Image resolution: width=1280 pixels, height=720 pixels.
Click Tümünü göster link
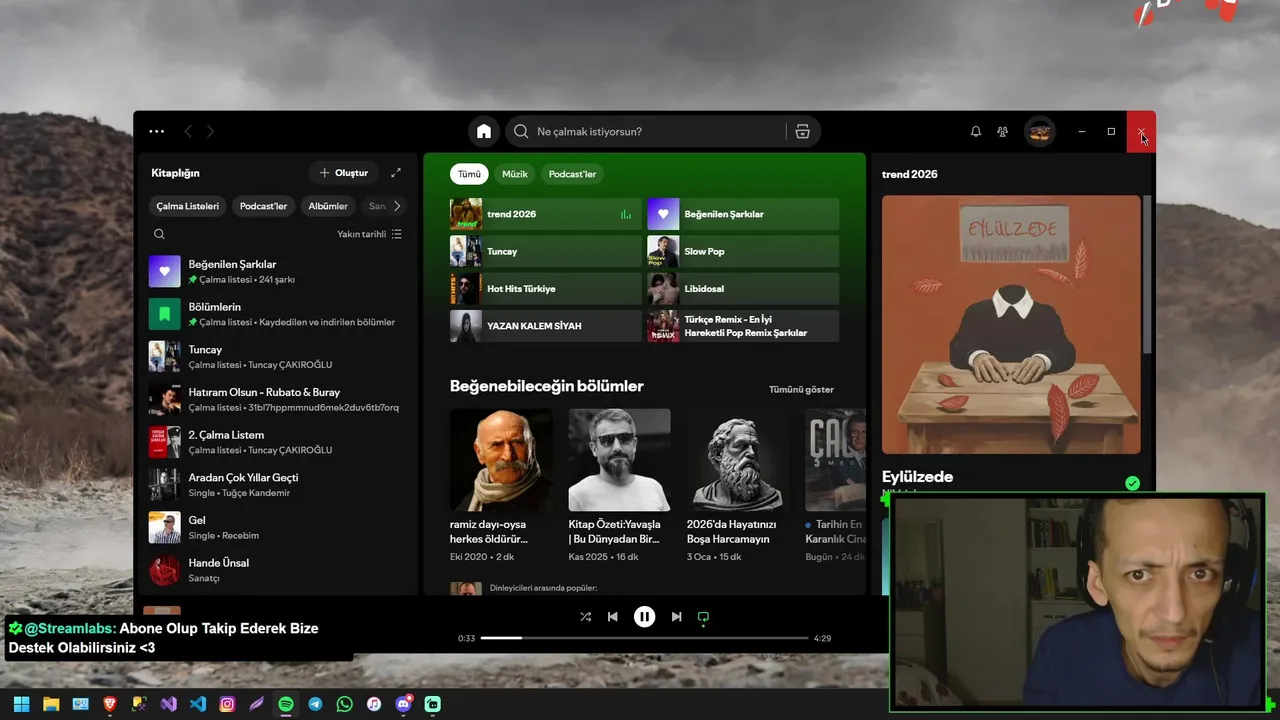tap(801, 389)
